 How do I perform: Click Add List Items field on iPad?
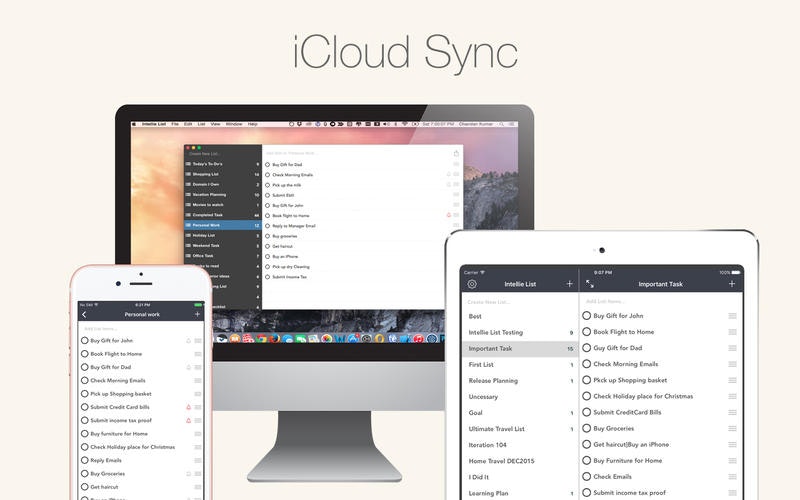click(x=661, y=302)
